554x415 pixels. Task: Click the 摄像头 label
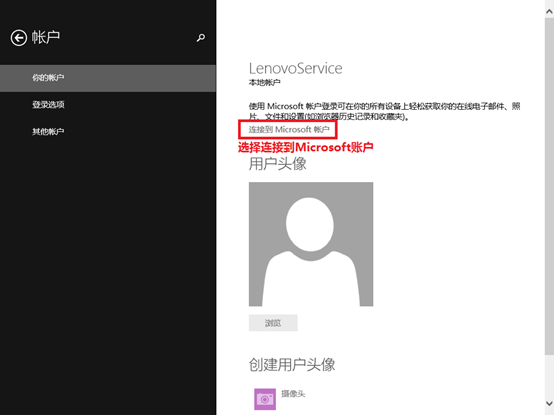point(293,393)
